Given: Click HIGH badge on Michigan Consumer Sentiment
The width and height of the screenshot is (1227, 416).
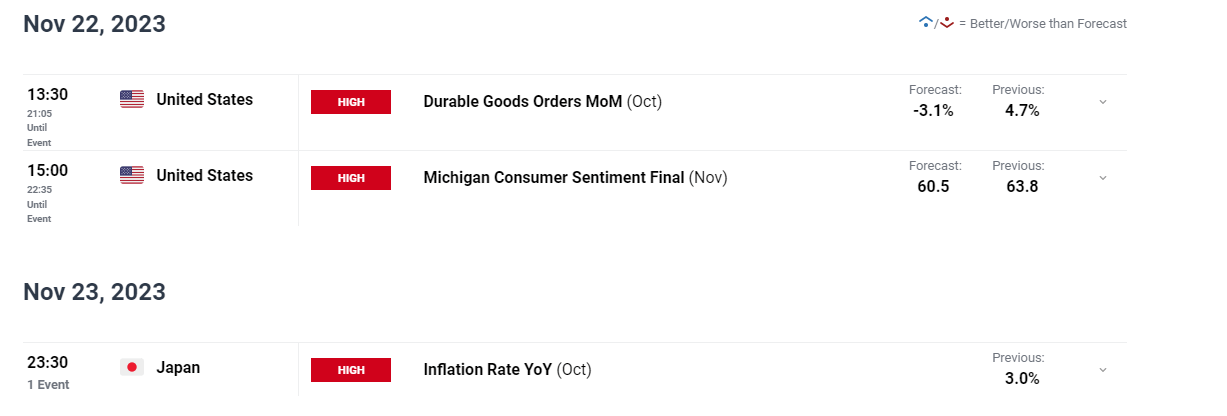Looking at the screenshot, I should [x=351, y=178].
